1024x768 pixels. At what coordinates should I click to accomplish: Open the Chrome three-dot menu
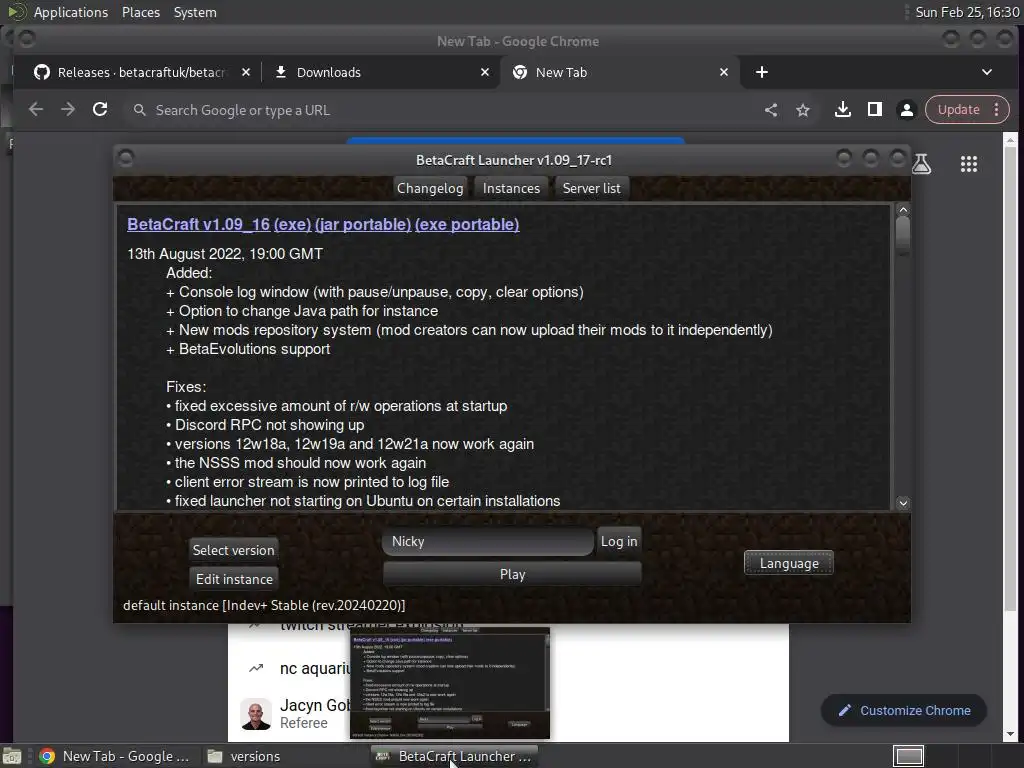click(x=997, y=110)
